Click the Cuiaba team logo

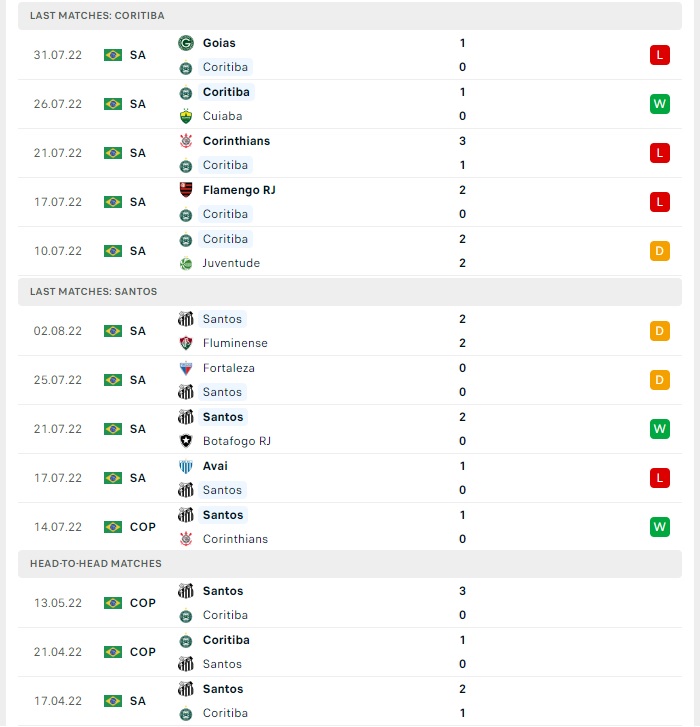coord(186,116)
